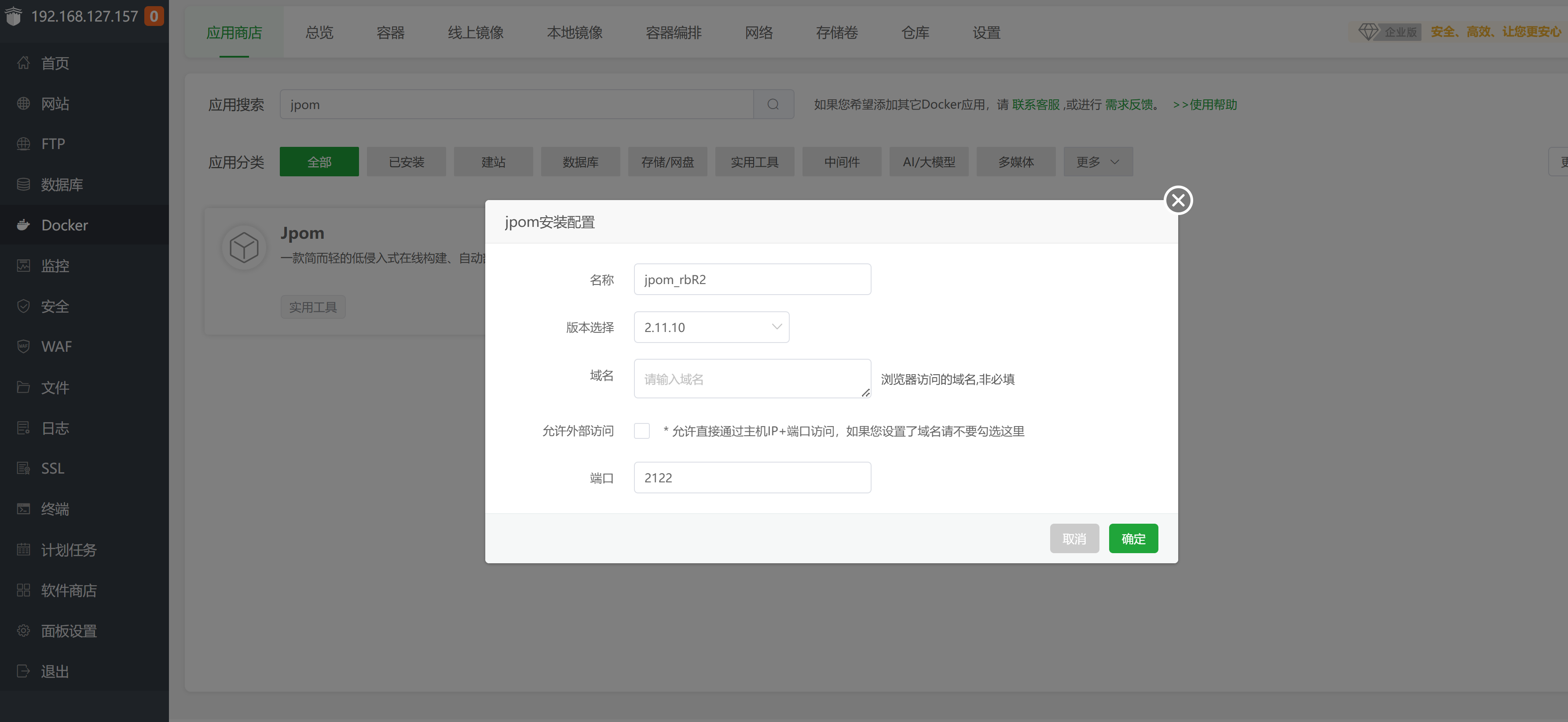
Task: Click the panel settings gear icon
Action: [23, 630]
